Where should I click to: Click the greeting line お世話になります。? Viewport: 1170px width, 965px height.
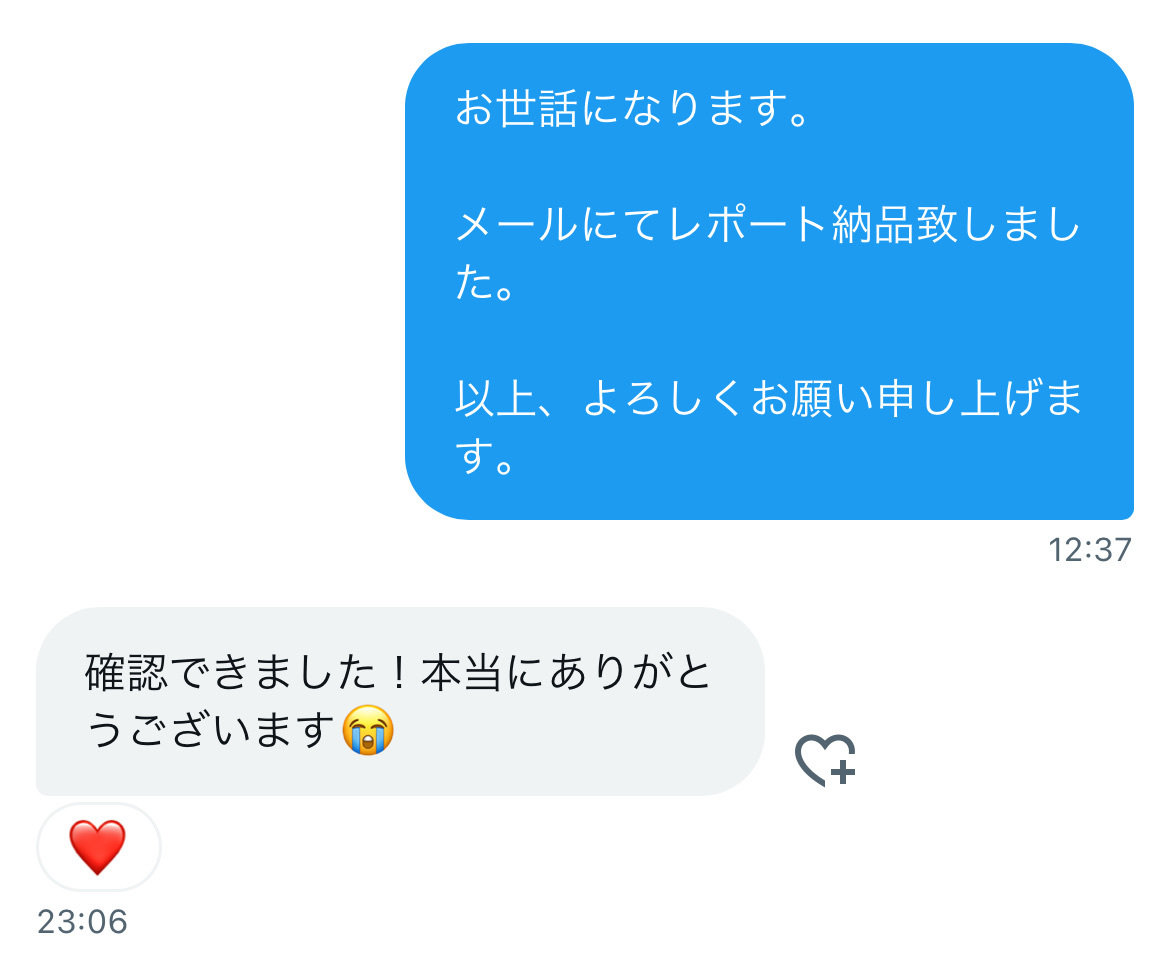pyautogui.click(x=633, y=109)
